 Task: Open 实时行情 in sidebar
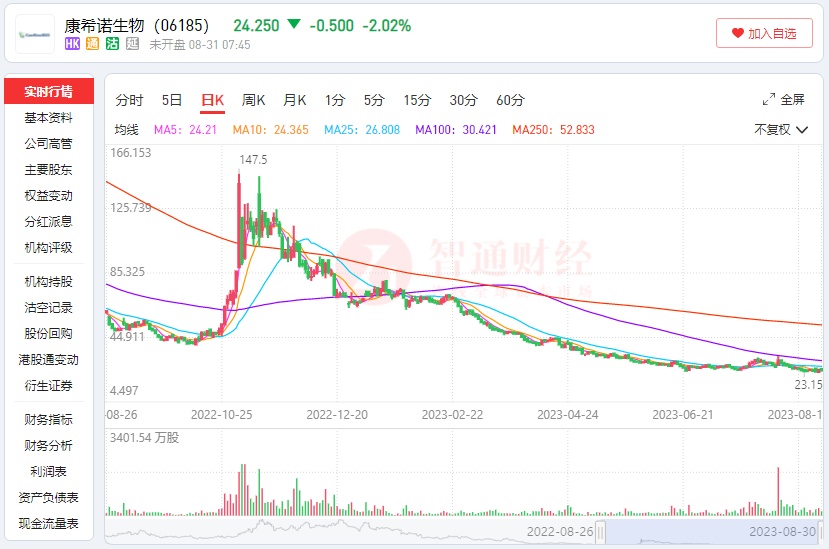[49, 92]
